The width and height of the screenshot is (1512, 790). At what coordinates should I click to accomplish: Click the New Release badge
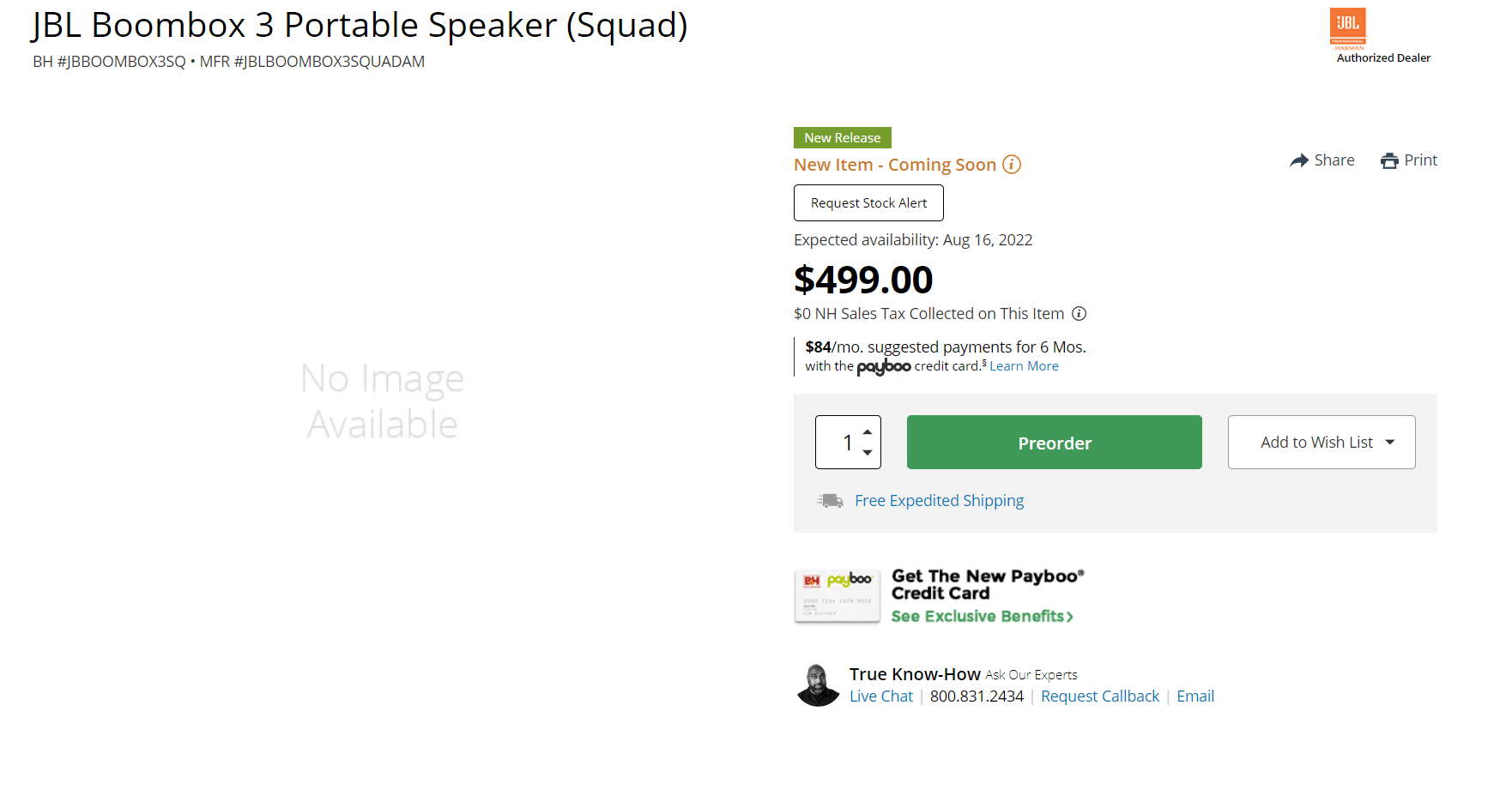click(x=842, y=137)
